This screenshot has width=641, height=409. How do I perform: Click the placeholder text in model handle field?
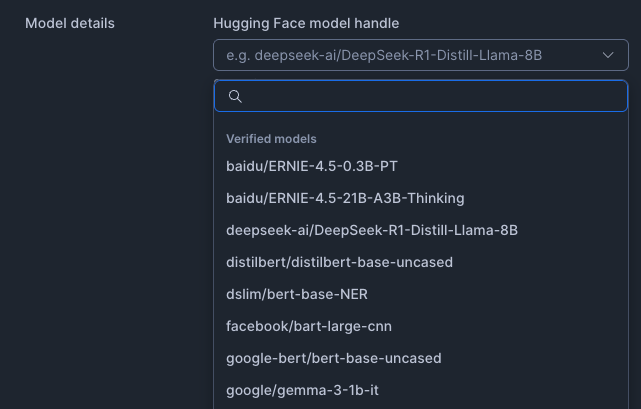384,55
